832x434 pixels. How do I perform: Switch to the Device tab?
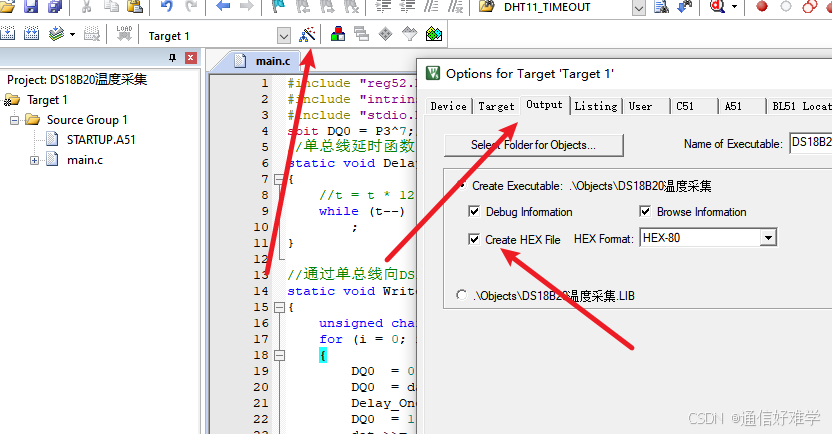click(x=448, y=106)
